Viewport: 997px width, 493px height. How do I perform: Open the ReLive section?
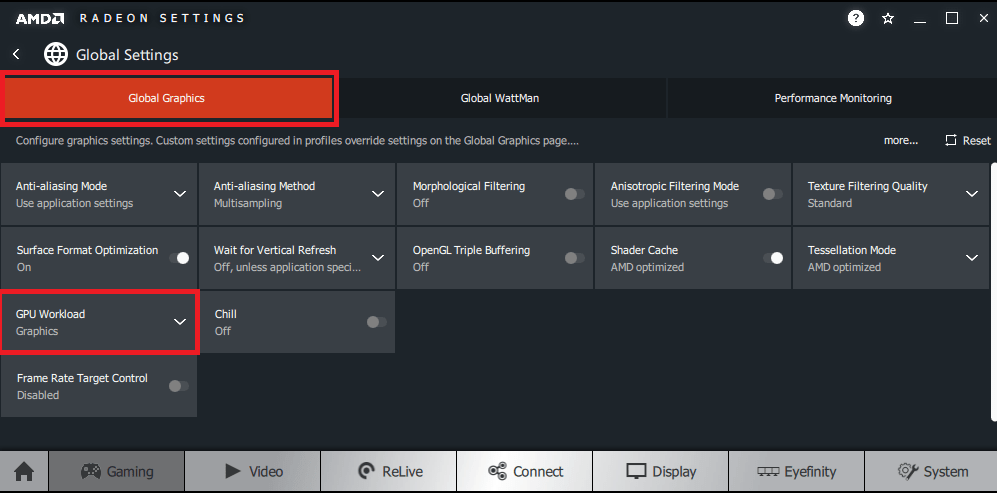click(x=389, y=471)
